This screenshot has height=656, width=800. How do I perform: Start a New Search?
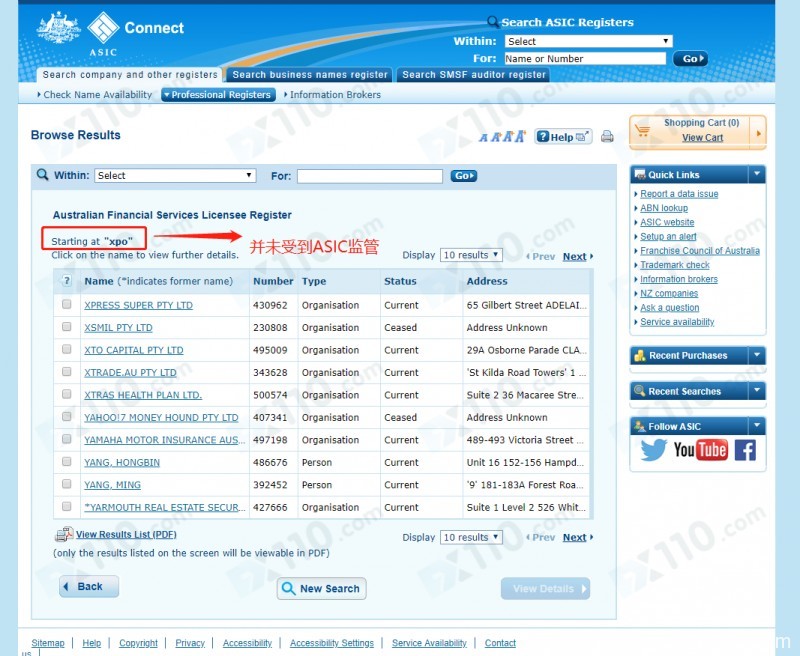coord(321,589)
